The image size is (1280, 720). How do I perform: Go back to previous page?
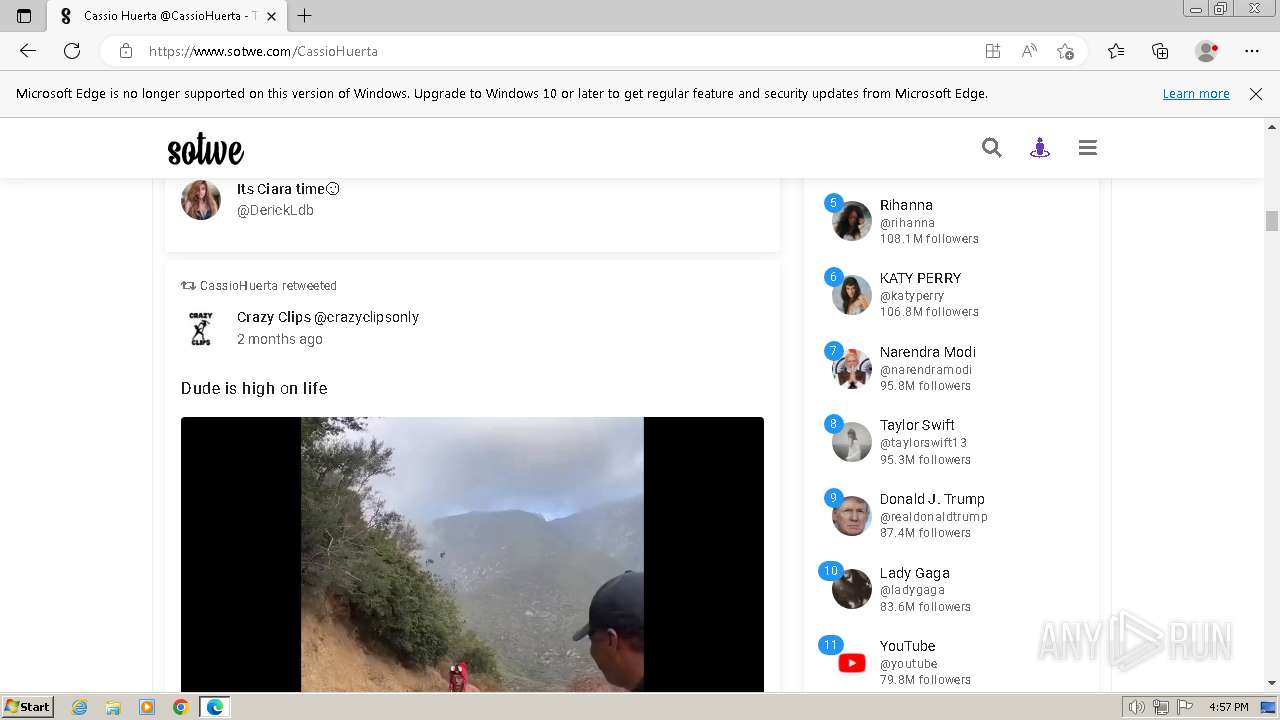(x=28, y=51)
